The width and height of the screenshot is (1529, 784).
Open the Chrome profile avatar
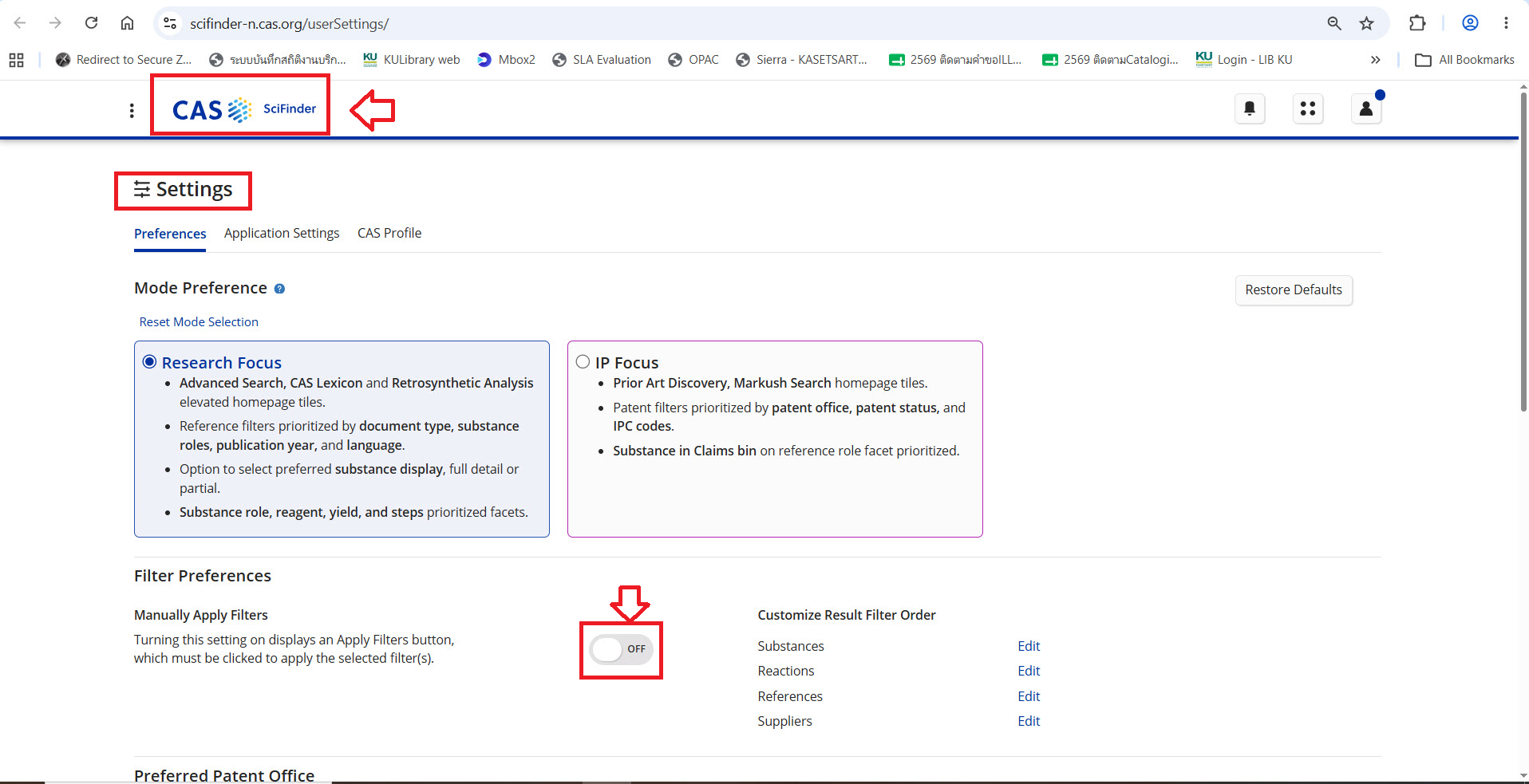[1470, 23]
